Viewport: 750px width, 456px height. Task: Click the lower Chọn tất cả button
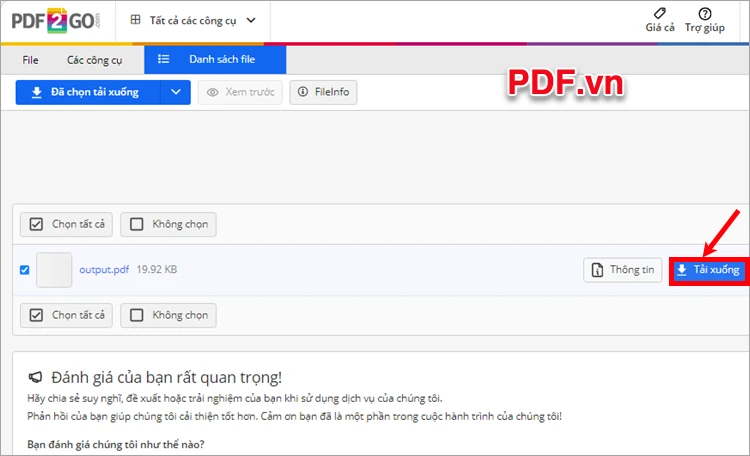[x=66, y=315]
